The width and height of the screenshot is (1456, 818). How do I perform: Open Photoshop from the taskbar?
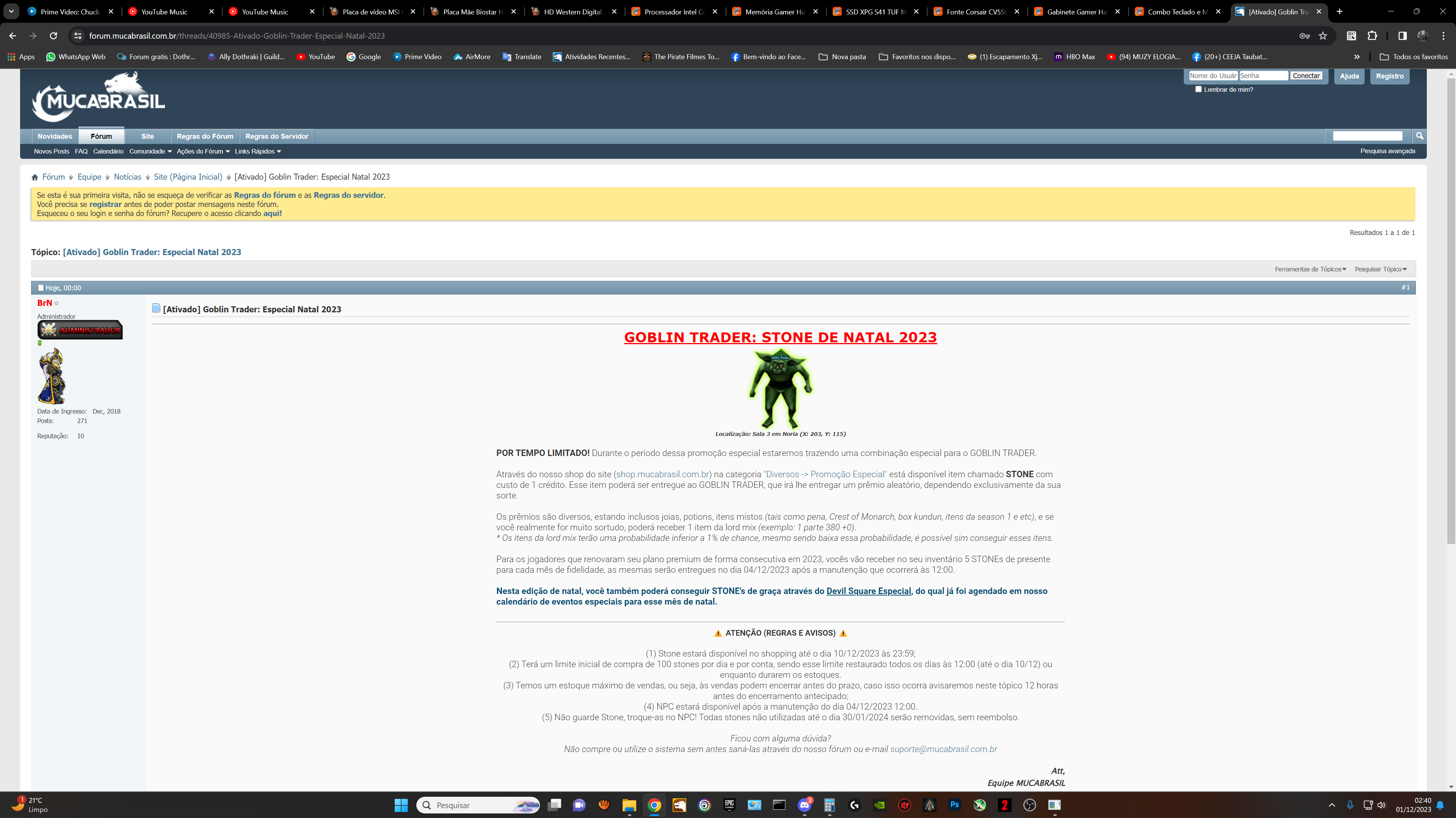pos(955,805)
